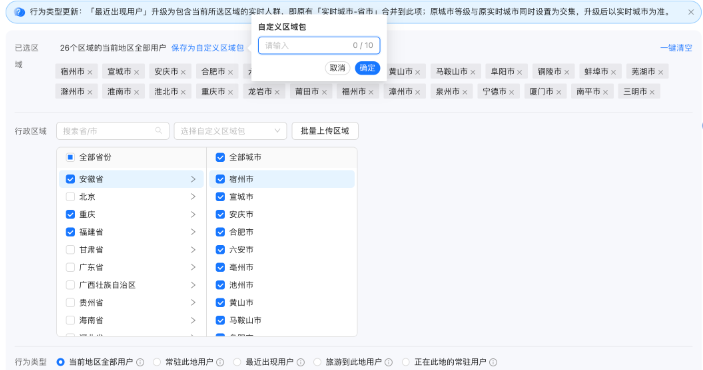Screen dimensions: 703x370
Task: Toggle the 全部省份 checkbox
Action: [70, 157]
